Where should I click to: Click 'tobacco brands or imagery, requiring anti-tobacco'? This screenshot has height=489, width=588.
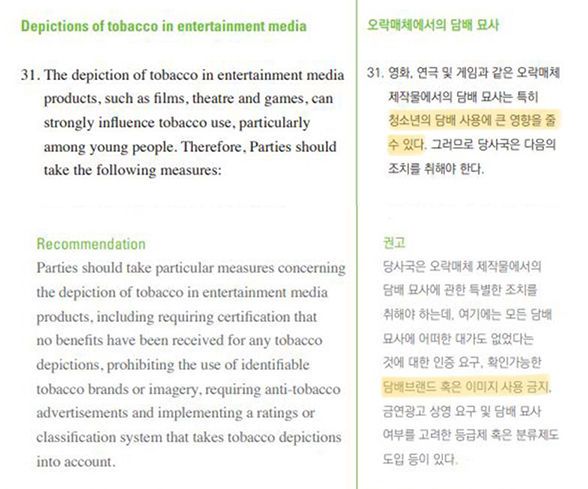pos(188,389)
